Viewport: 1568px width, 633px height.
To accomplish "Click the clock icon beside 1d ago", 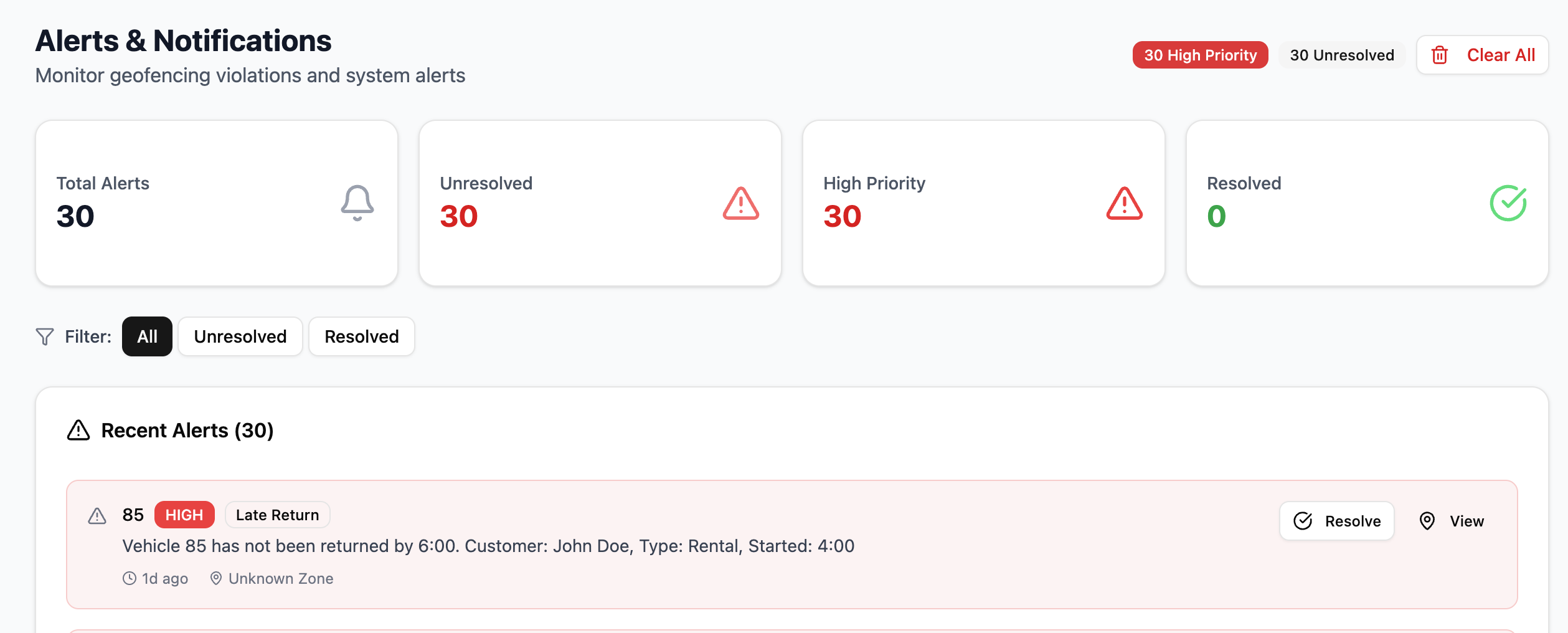I will coord(130,579).
